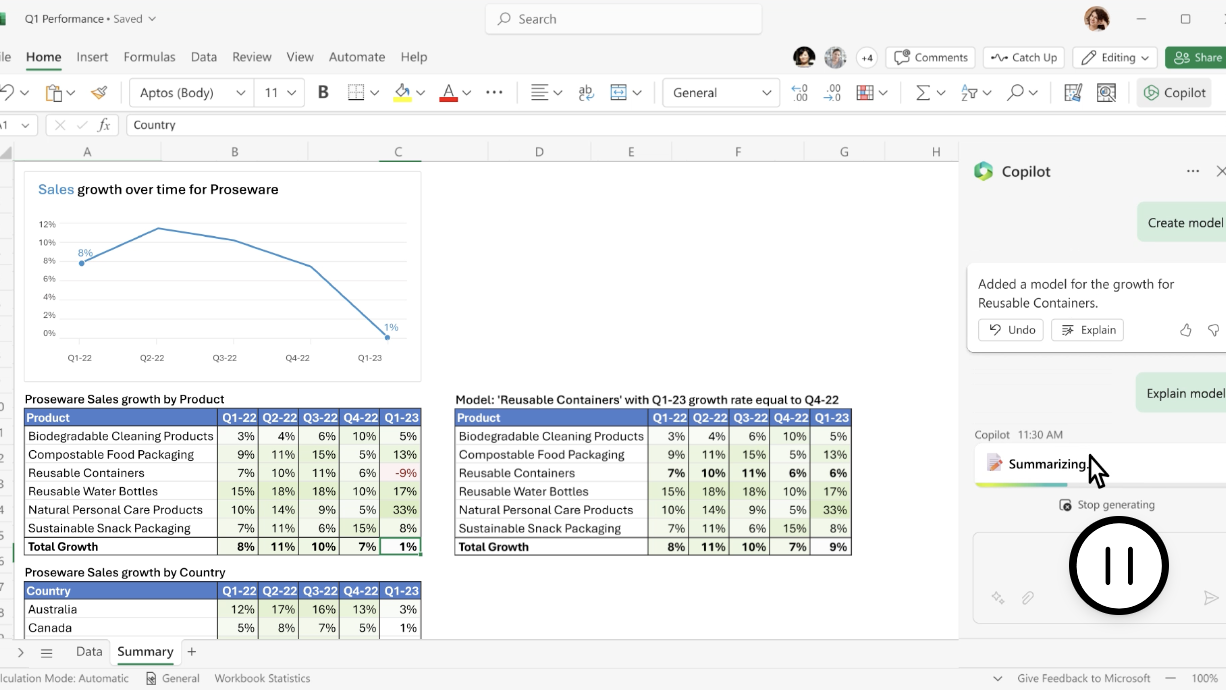Switch to the Data sheet tab
This screenshot has height=690, width=1226.
click(89, 652)
